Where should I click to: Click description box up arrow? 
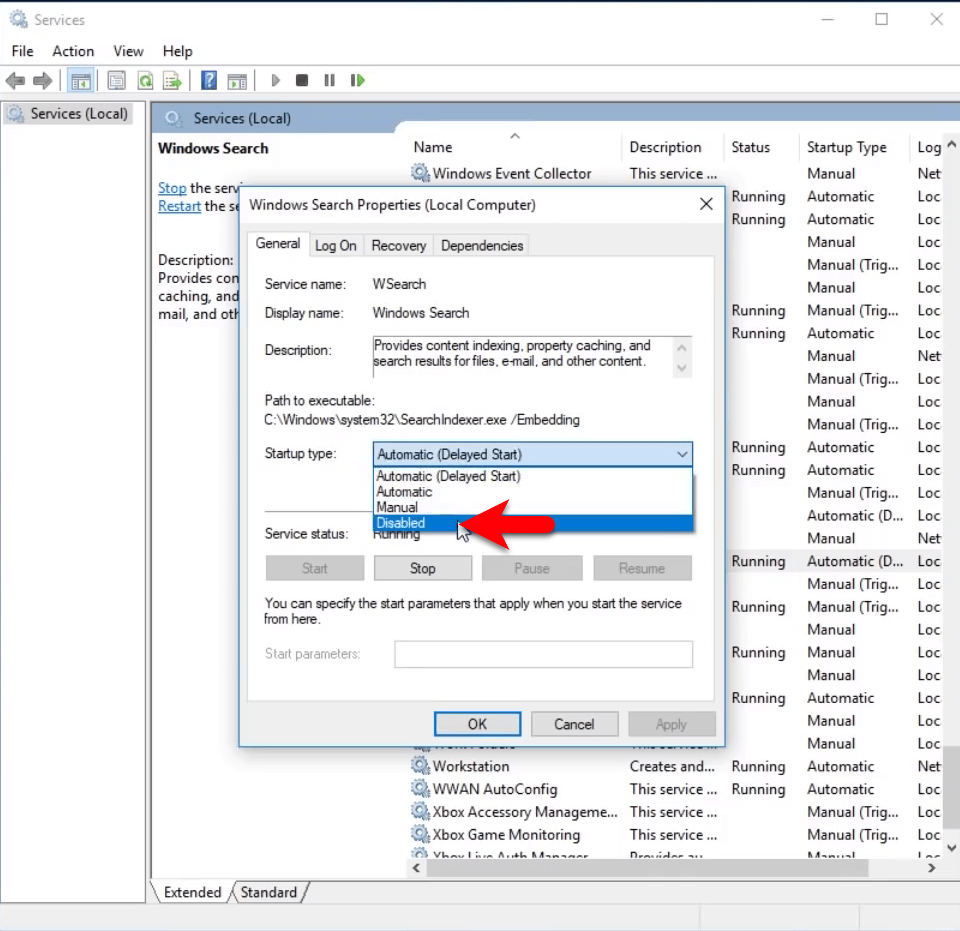681,347
